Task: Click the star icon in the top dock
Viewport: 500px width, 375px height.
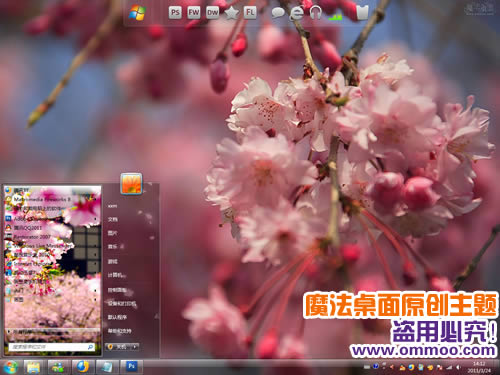Action: tap(232, 13)
